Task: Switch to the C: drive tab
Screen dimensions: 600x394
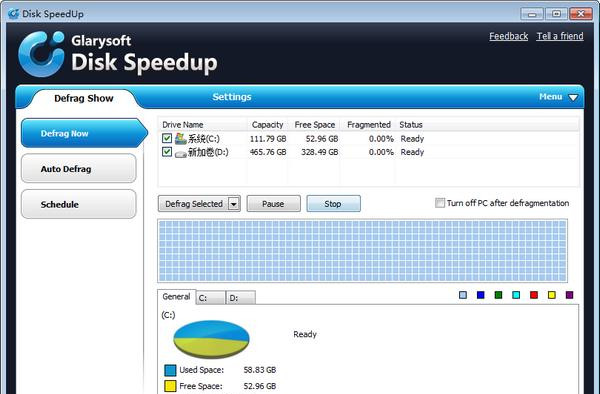Action: click(211, 298)
